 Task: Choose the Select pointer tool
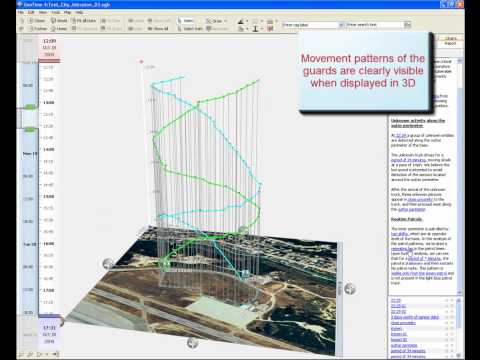[x=186, y=21]
